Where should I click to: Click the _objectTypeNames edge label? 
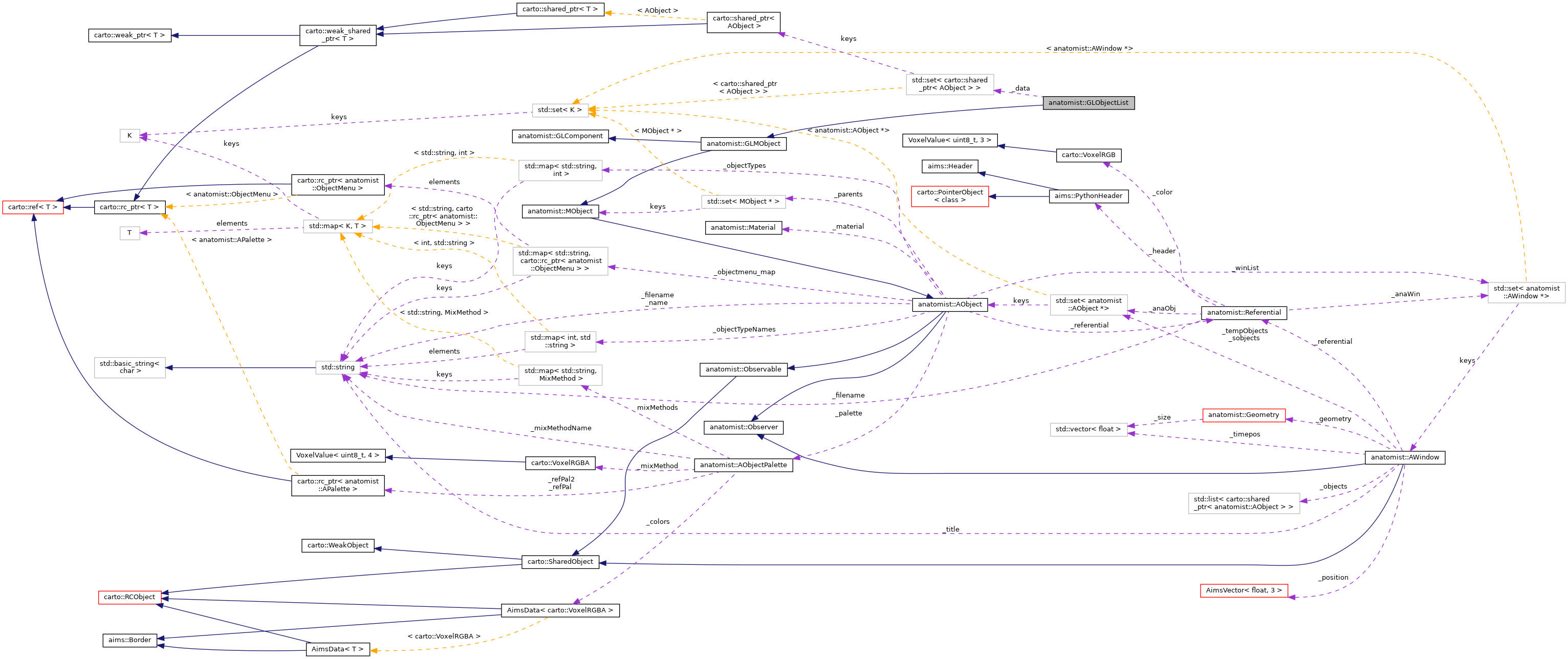coord(745,330)
